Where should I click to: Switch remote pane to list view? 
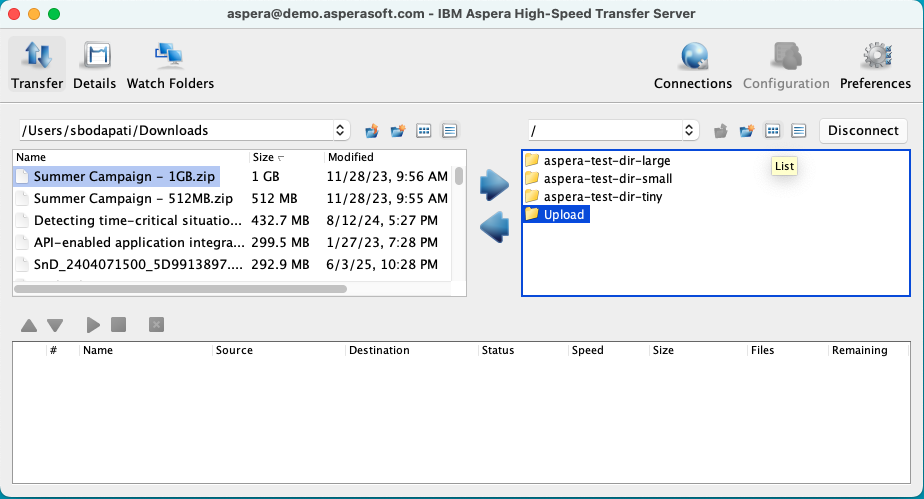pos(798,131)
